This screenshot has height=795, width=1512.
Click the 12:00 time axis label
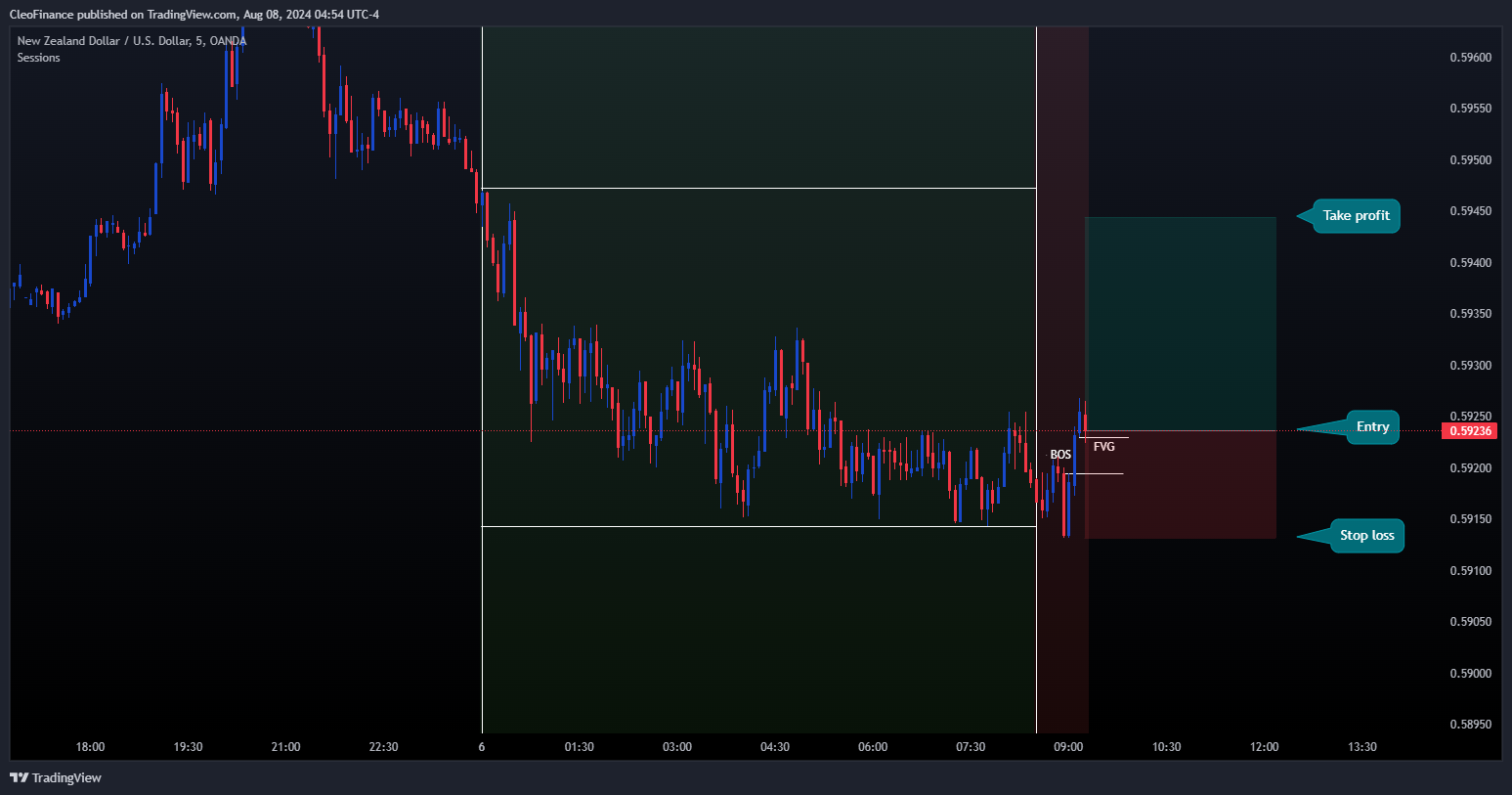point(1264,747)
